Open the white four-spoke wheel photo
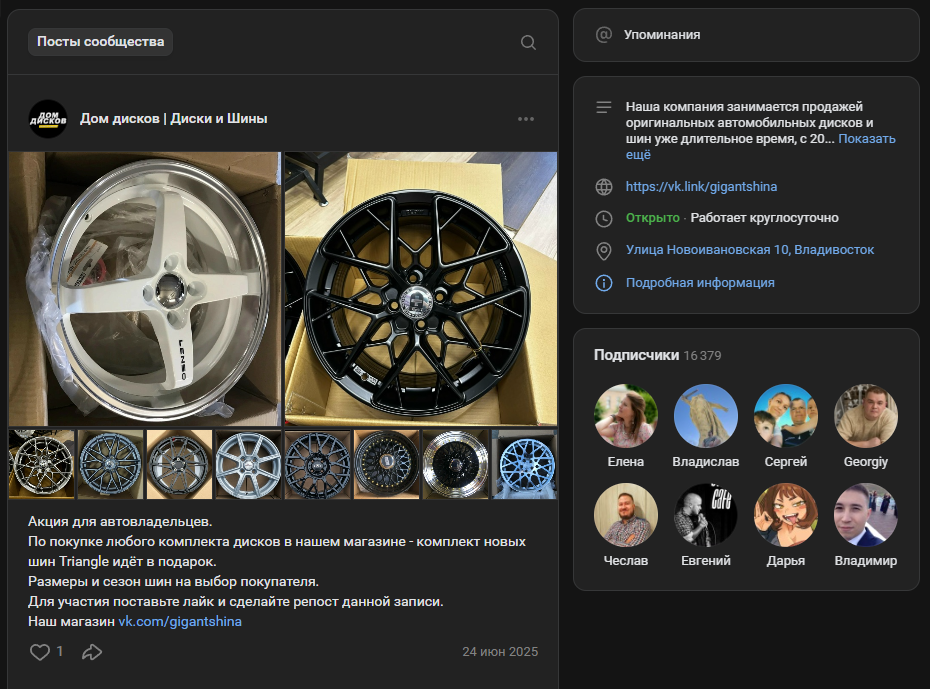Viewport: 930px width, 689px height. (145, 288)
